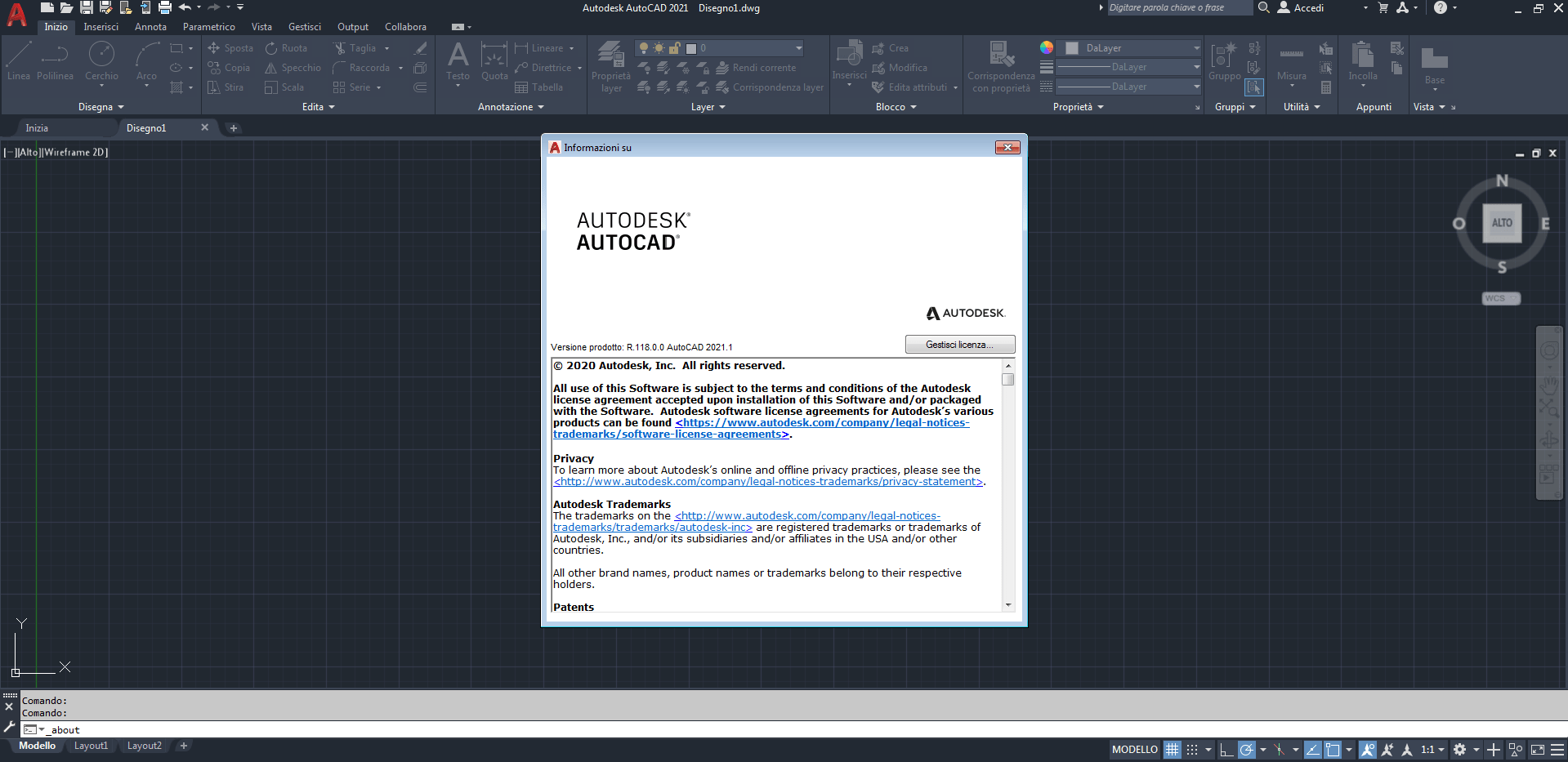Click the Ruota rotate tool
Screen dimensions: 1568x762
[286, 48]
